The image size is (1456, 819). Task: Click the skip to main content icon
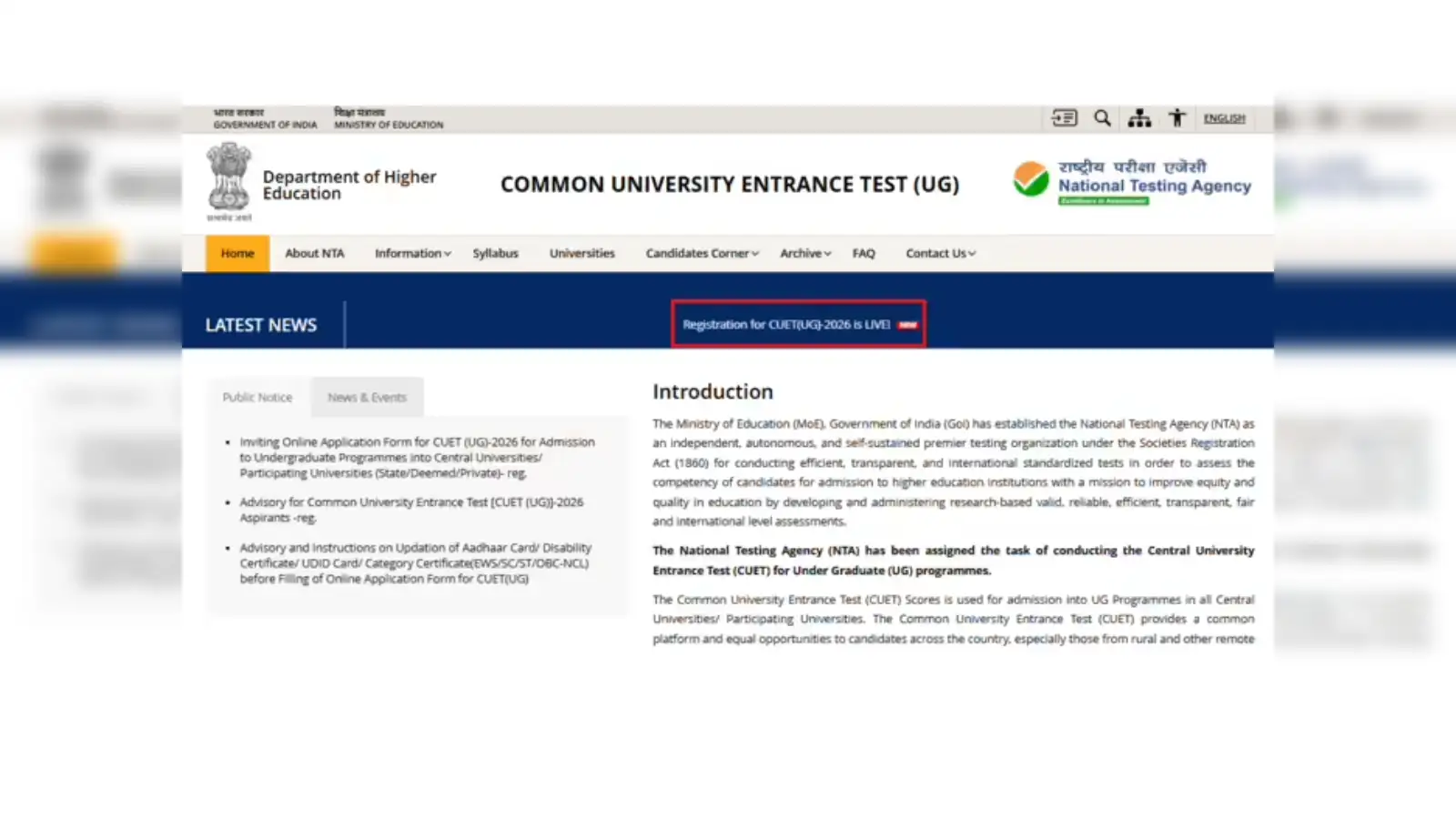pos(1064,118)
